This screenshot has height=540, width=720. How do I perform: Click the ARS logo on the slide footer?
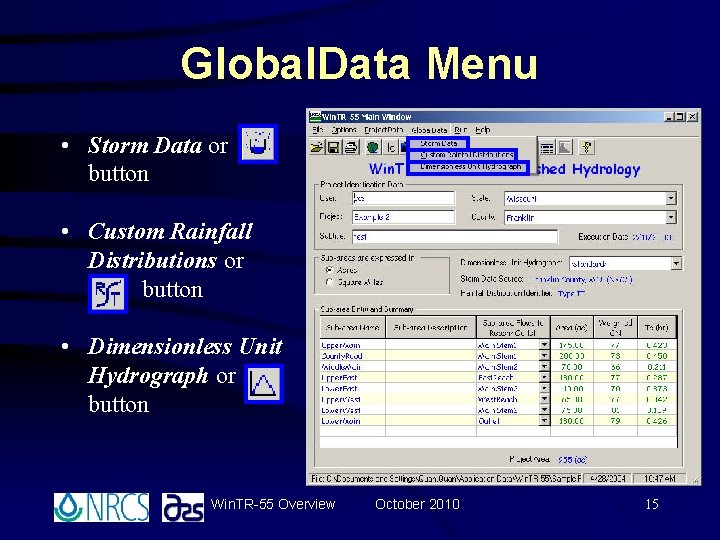tap(183, 507)
